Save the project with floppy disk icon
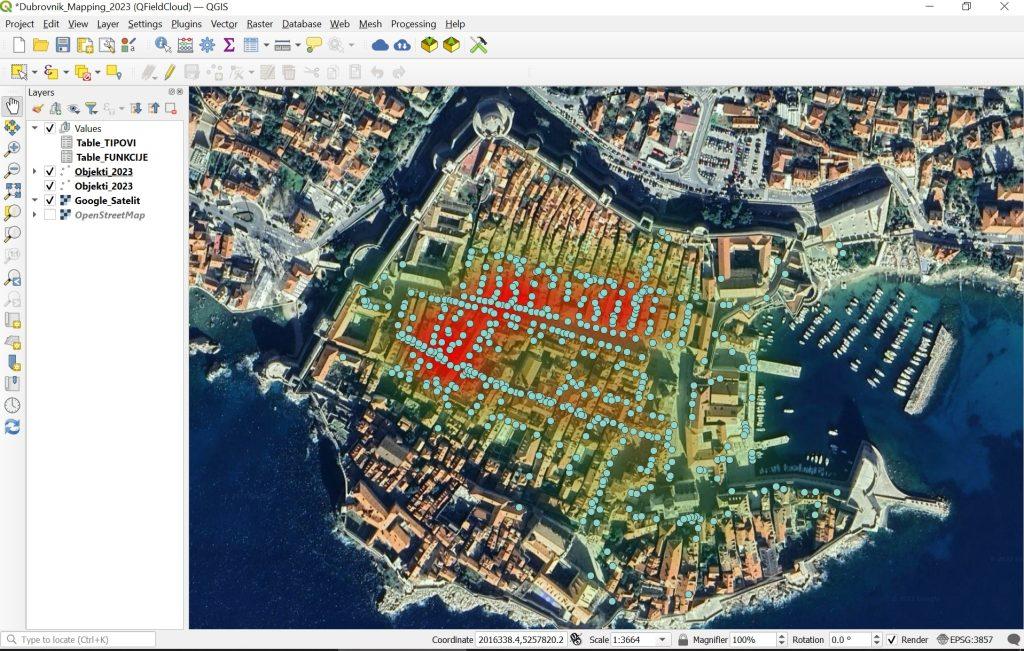Image resolution: width=1024 pixels, height=651 pixels. click(x=63, y=45)
